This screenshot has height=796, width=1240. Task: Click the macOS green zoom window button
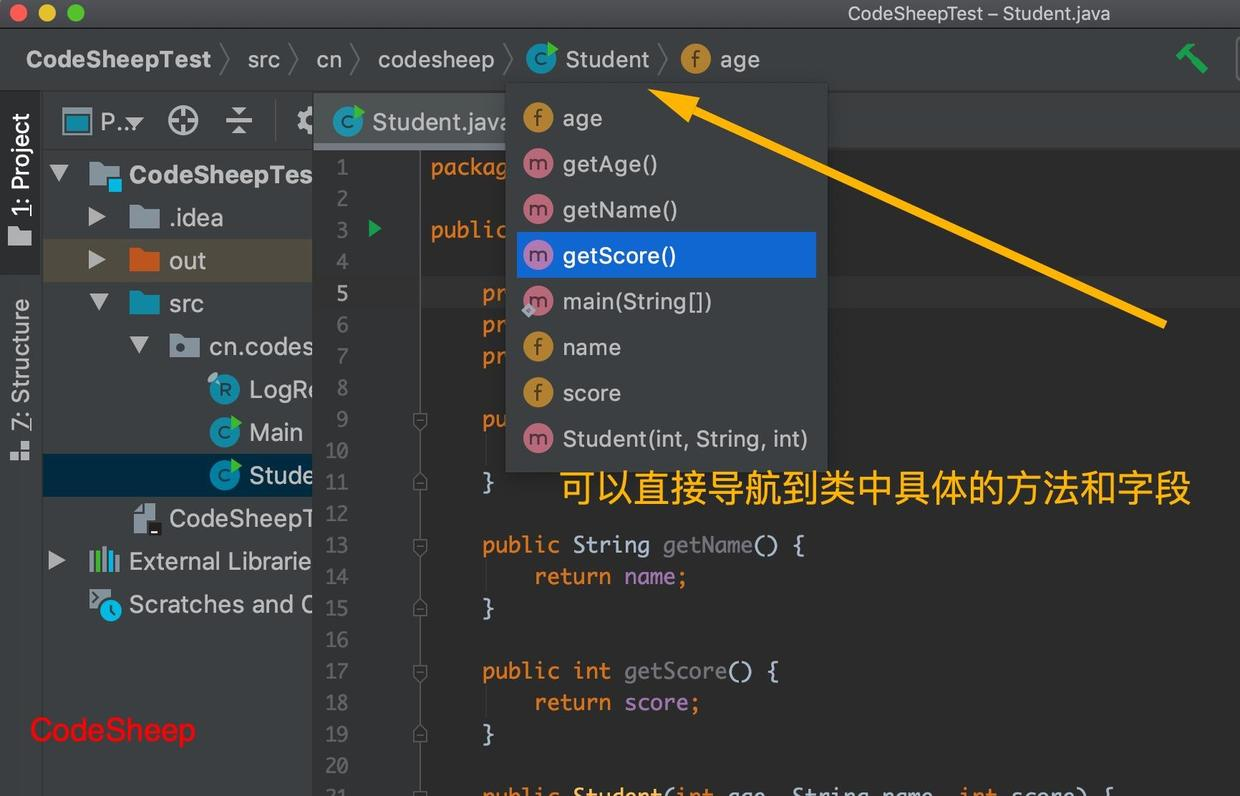(75, 13)
